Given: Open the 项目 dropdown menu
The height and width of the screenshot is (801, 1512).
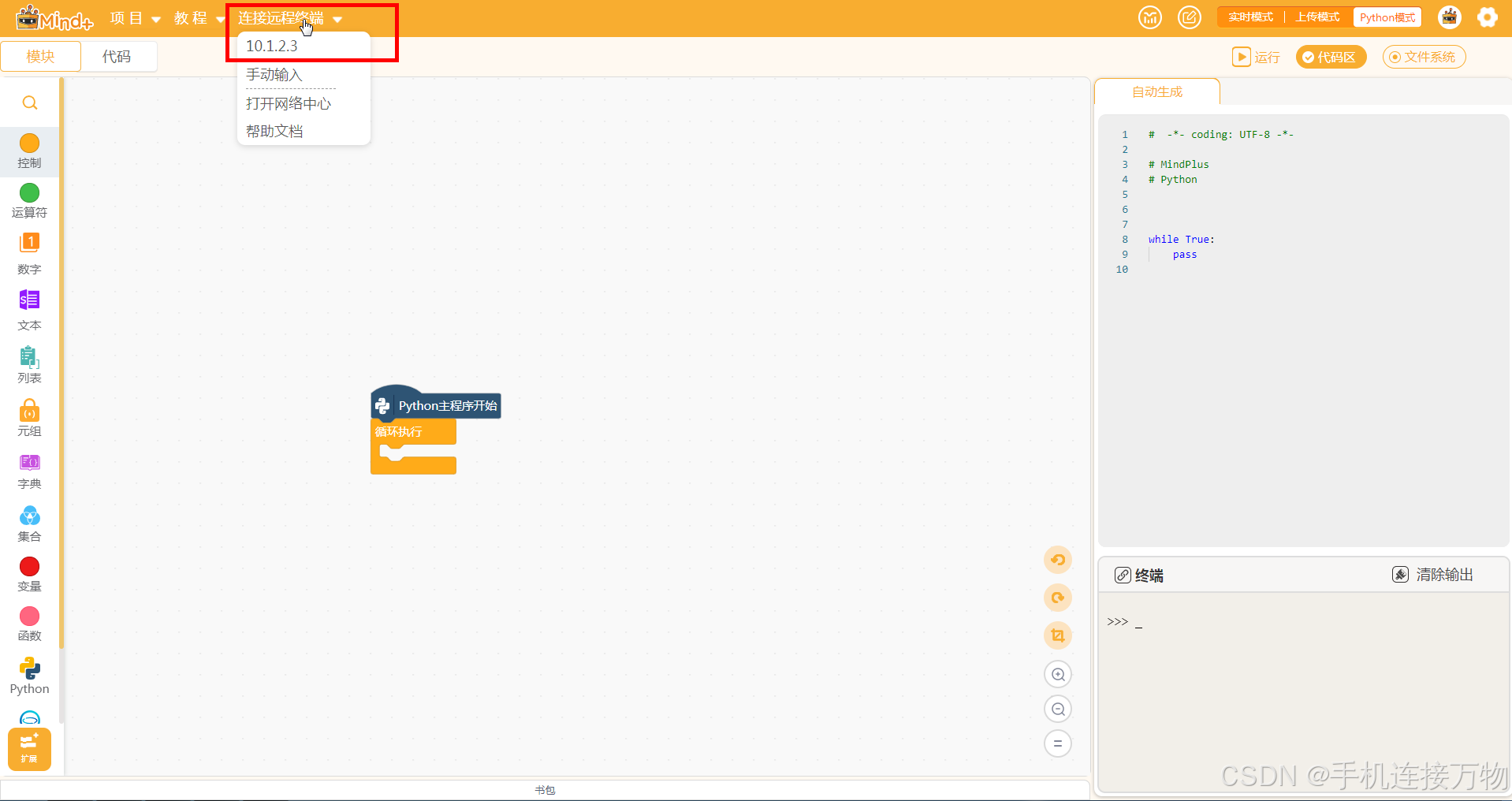Looking at the screenshot, I should (136, 18).
